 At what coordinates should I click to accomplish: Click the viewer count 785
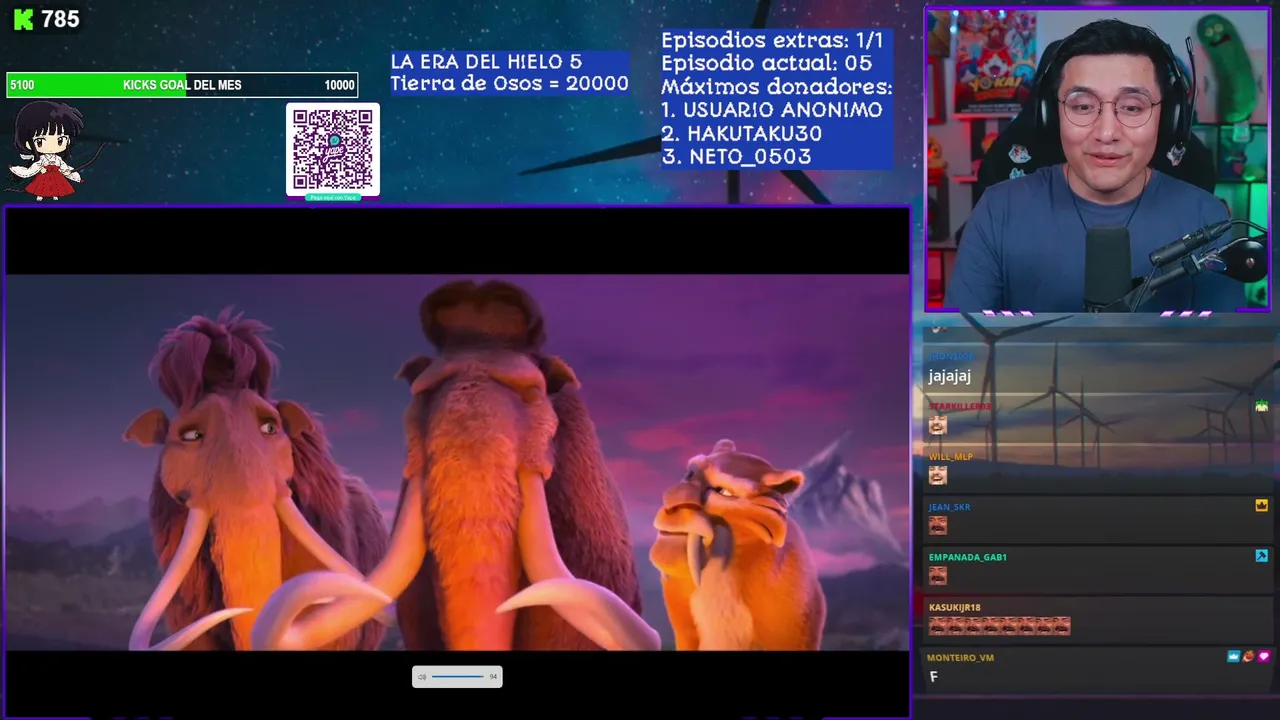click(x=60, y=19)
